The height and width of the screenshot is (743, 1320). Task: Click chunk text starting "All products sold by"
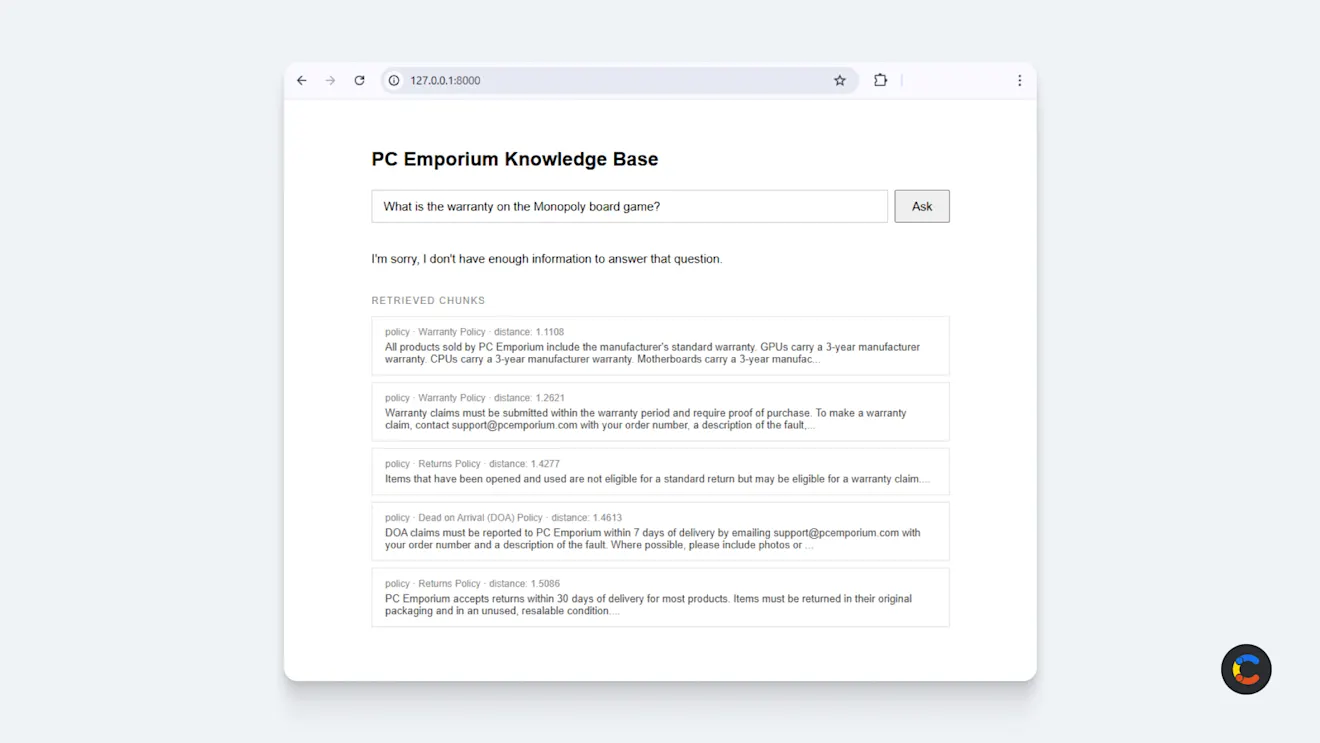(x=652, y=353)
